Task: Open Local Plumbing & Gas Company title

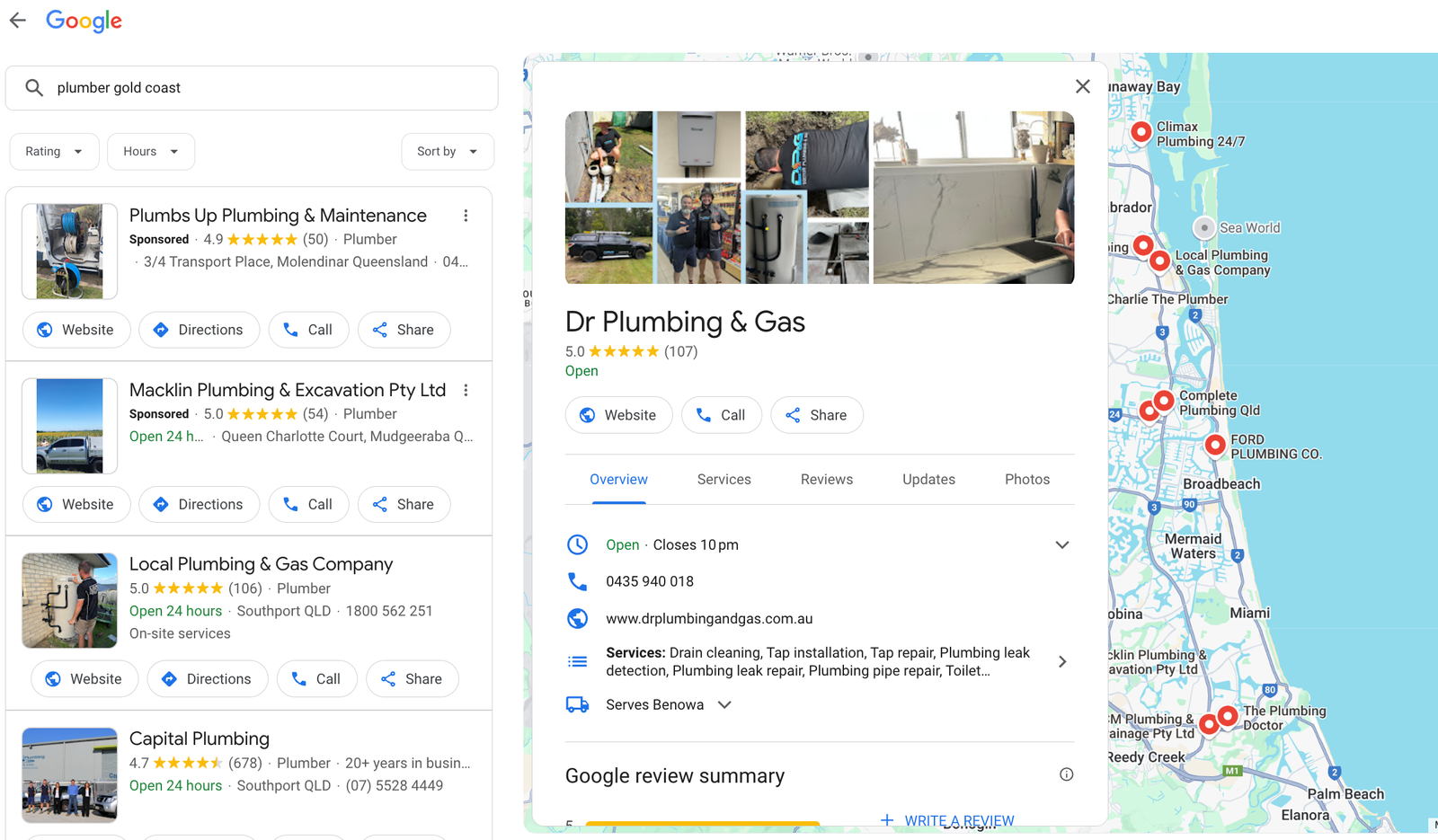Action: [x=261, y=564]
